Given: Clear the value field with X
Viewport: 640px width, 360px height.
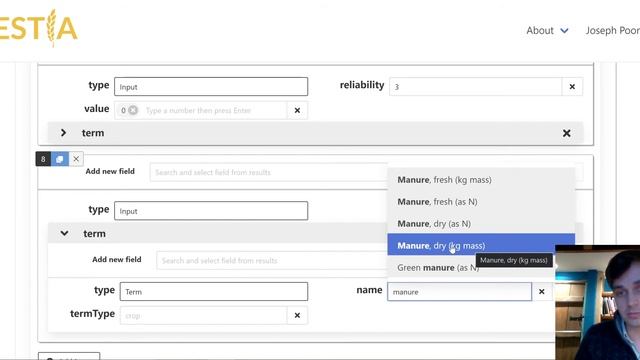Looking at the screenshot, I should [297, 110].
